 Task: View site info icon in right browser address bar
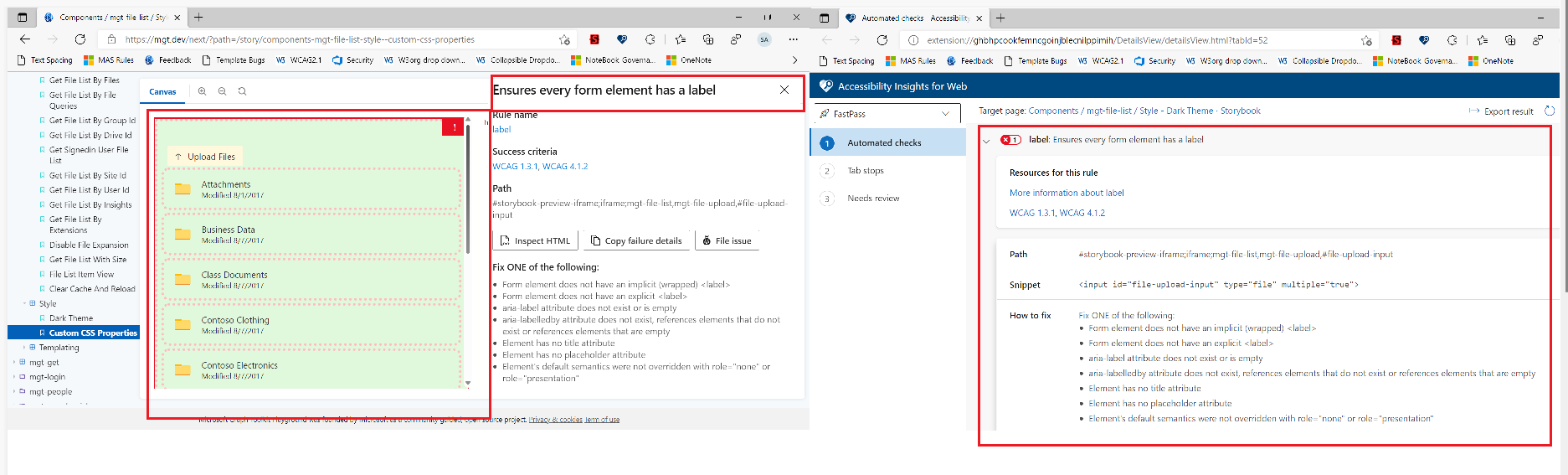click(x=913, y=40)
